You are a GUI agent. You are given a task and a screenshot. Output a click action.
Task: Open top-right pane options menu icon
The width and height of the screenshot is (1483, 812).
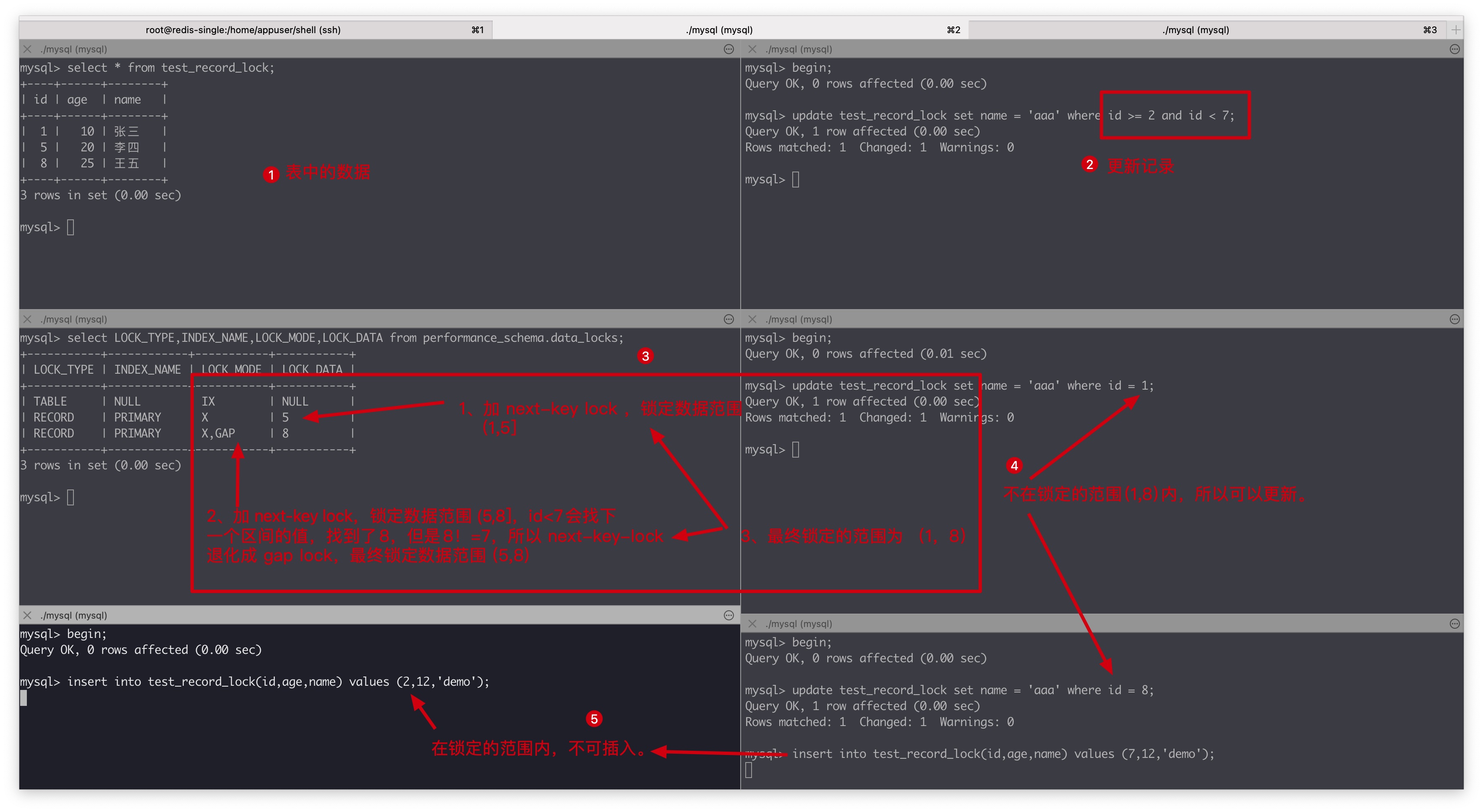pos(1454,49)
